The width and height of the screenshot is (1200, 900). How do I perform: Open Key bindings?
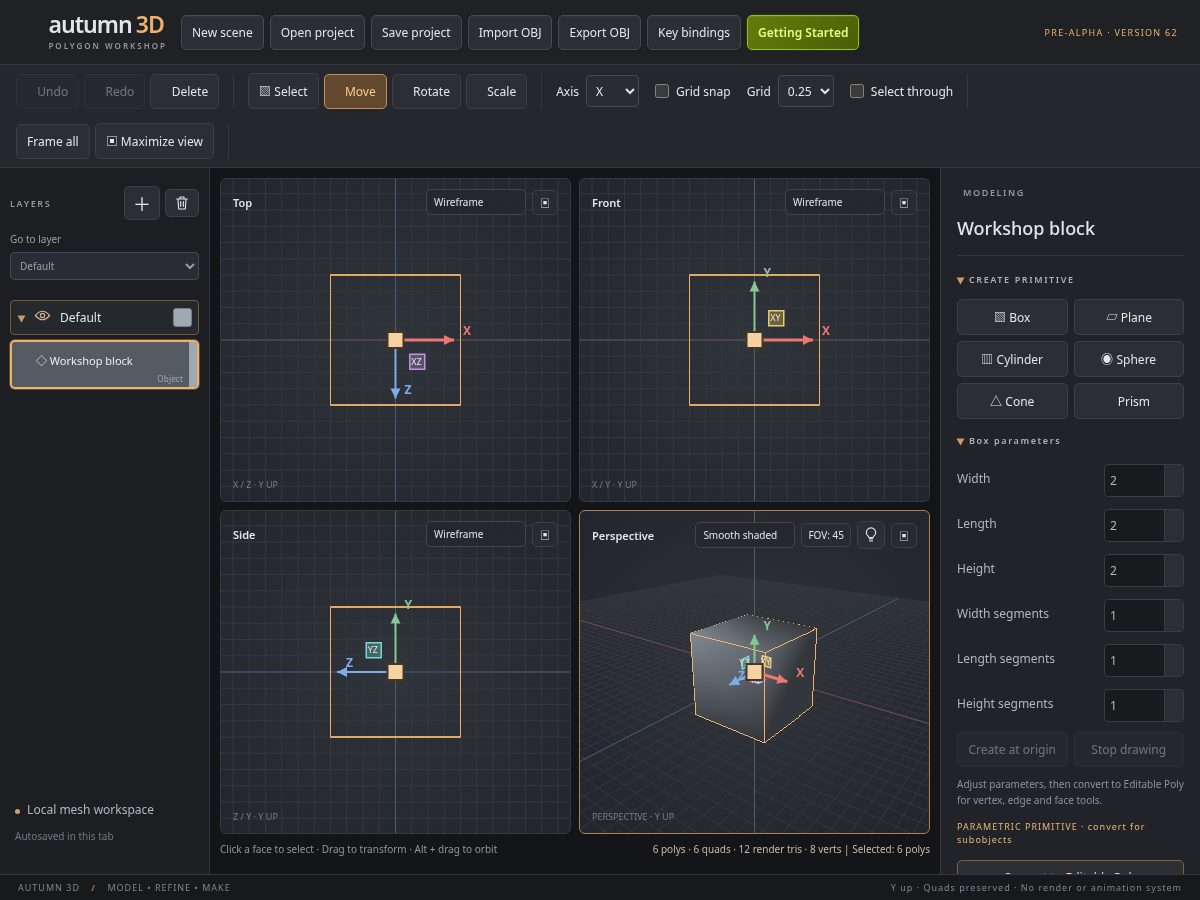(694, 32)
